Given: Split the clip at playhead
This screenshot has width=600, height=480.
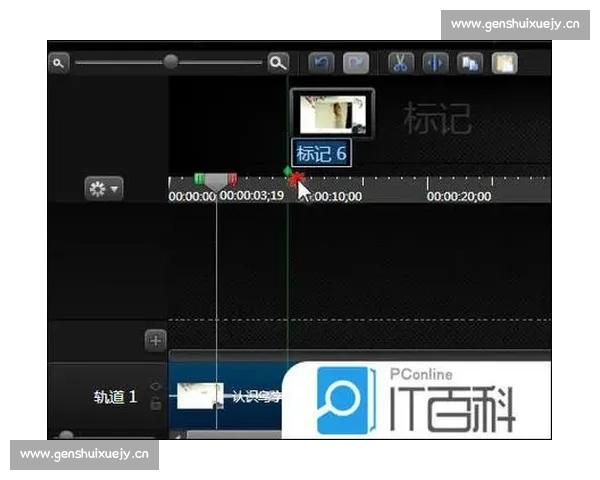Looking at the screenshot, I should click(x=435, y=63).
